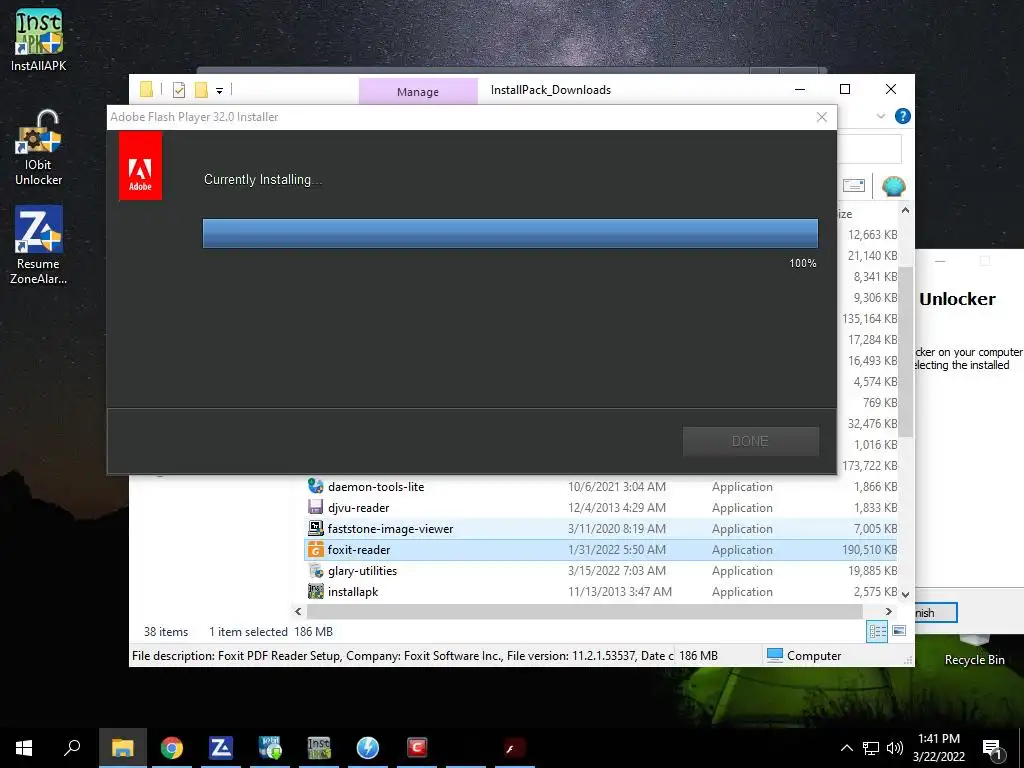1024x768 pixels.
Task: Click the Computer status bar entry
Action: tap(804, 656)
